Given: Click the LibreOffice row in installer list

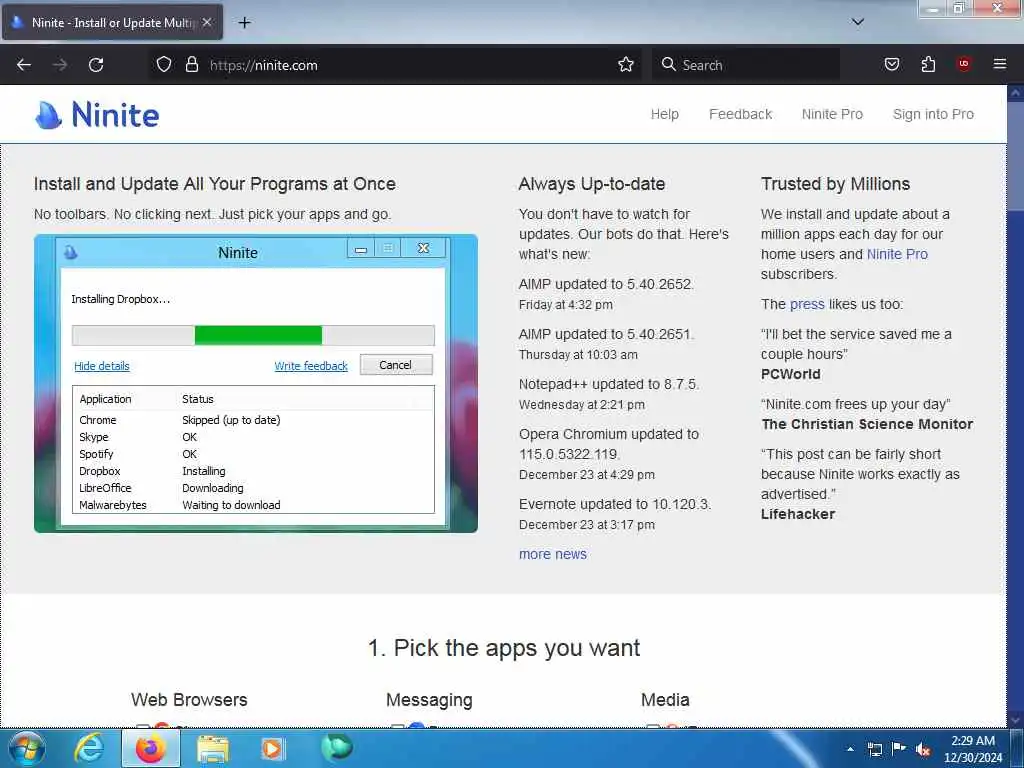Looking at the screenshot, I should click(x=253, y=488).
